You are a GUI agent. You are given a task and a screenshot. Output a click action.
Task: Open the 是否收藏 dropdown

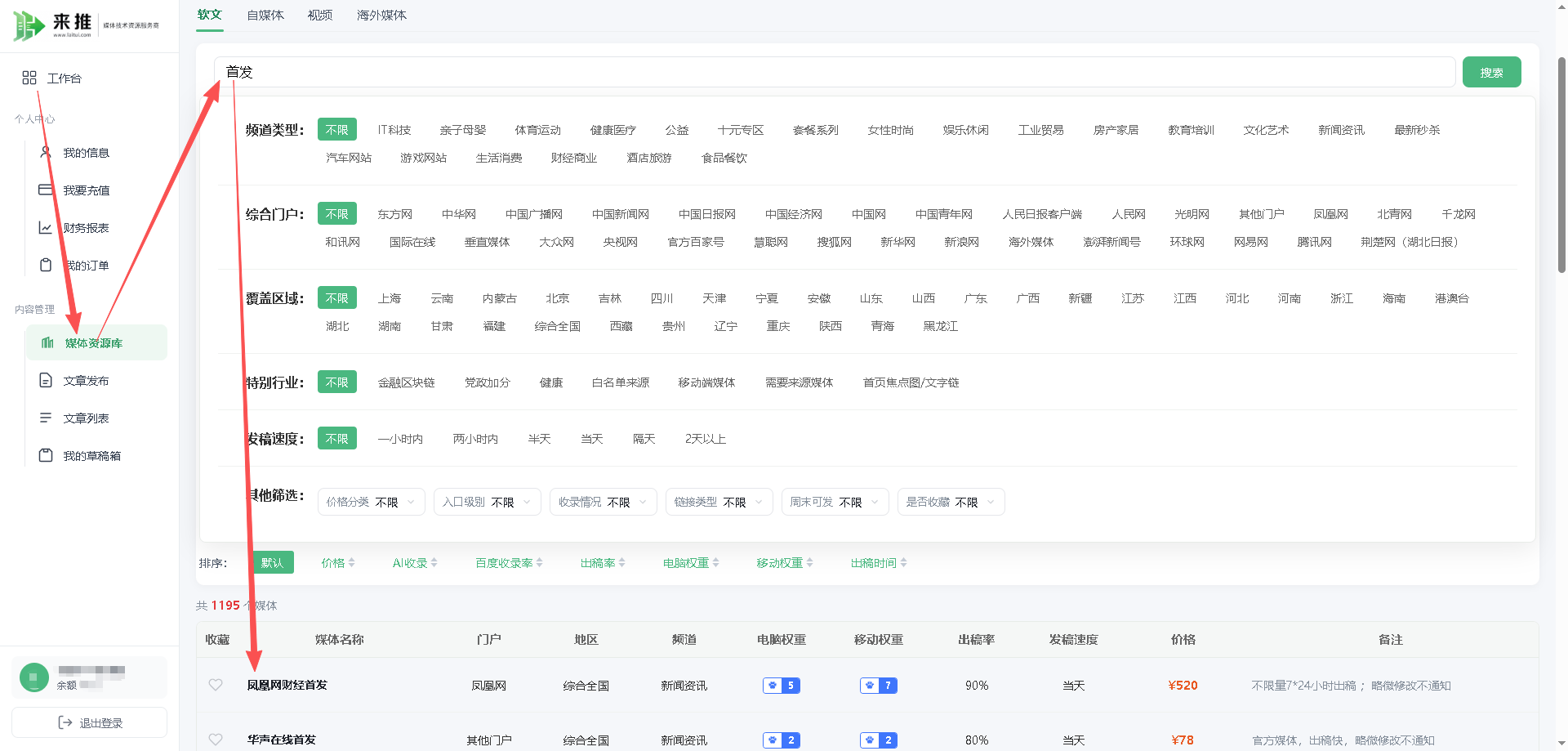tap(951, 502)
